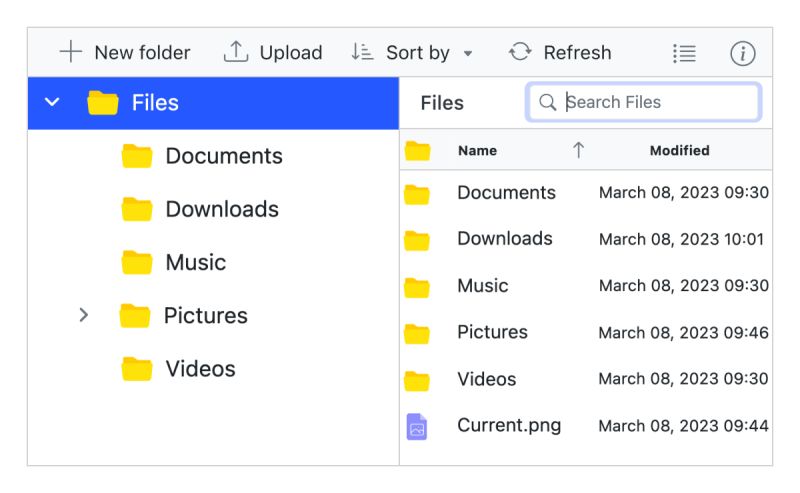Viewport: 800px width, 493px height.
Task: Click Music folder icon in the tree
Action: tap(137, 262)
